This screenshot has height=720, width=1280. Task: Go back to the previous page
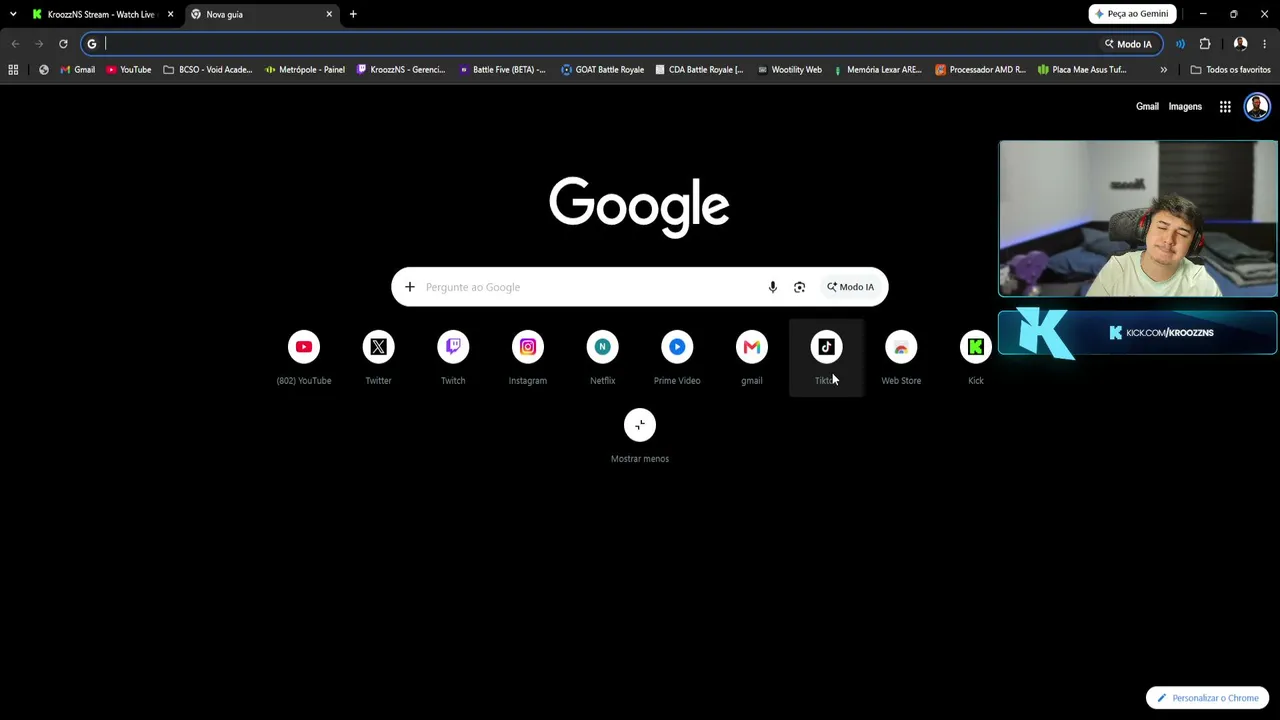click(x=15, y=44)
